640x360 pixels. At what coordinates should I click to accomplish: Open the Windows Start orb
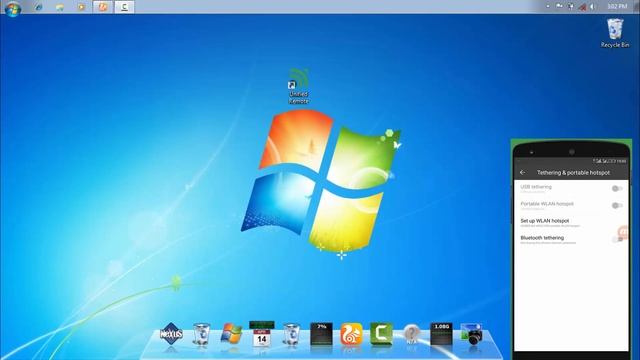(13, 8)
